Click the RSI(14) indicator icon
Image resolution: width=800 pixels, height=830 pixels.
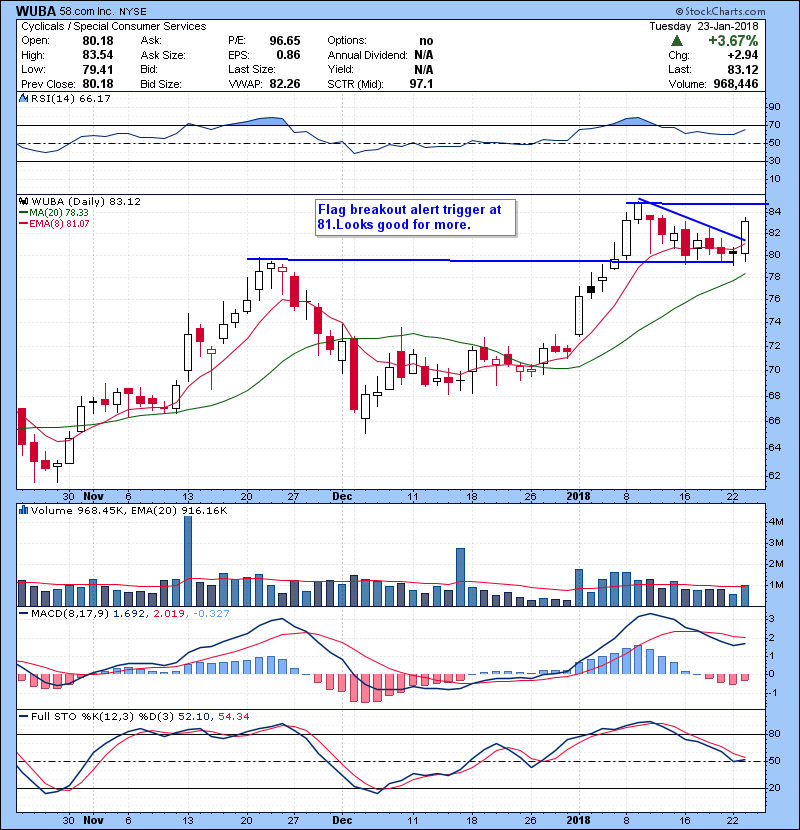tap(23, 98)
